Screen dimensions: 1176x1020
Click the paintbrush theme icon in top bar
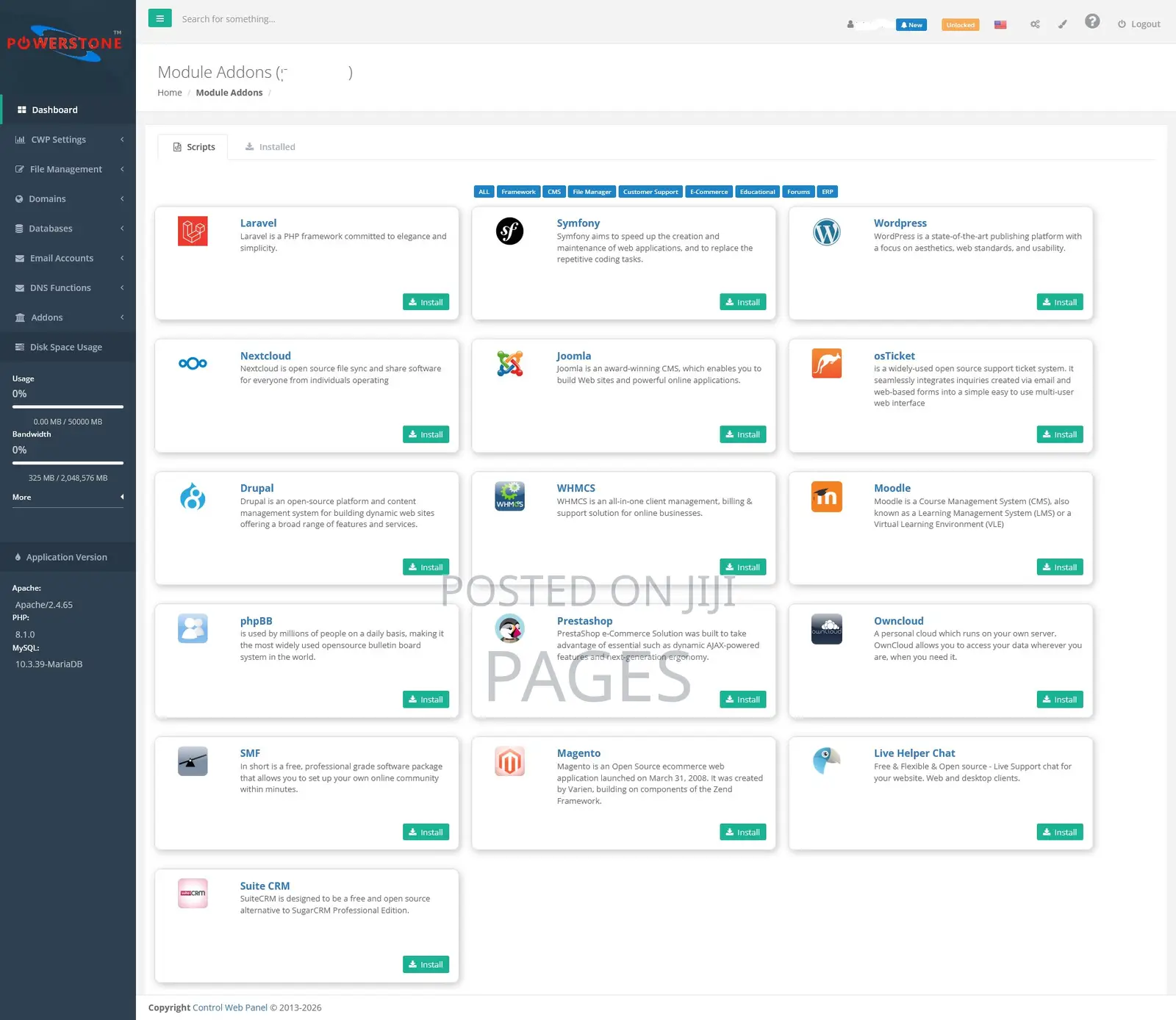coord(1062,24)
